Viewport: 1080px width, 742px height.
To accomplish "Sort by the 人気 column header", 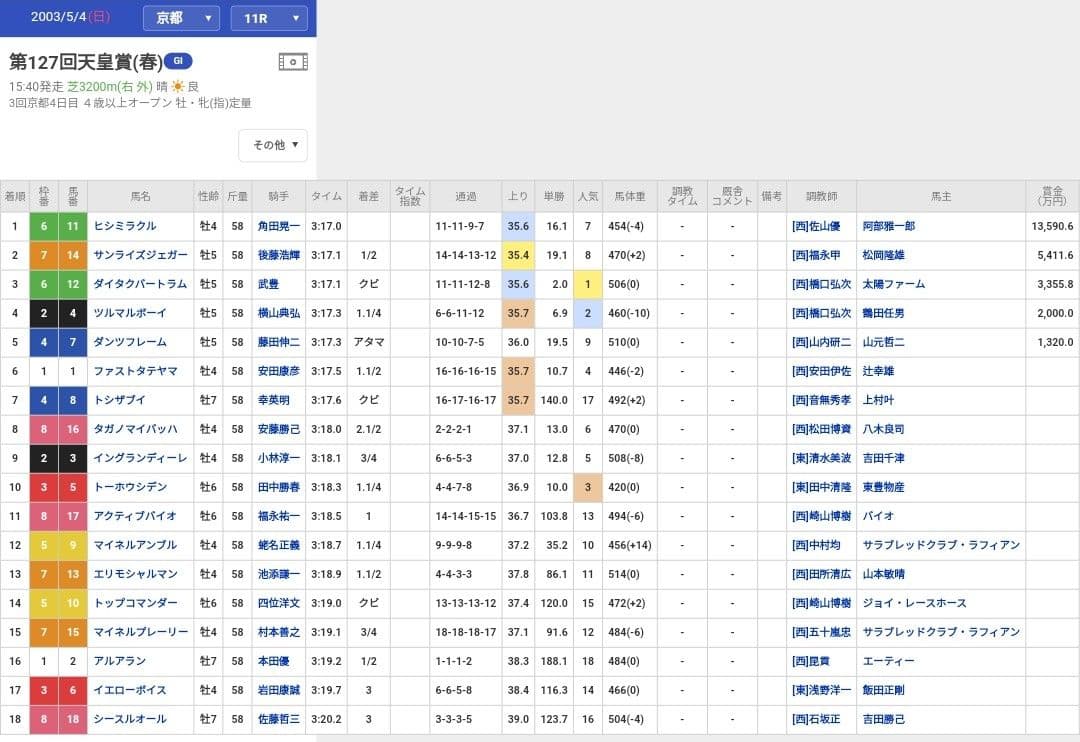I will 588,197.
